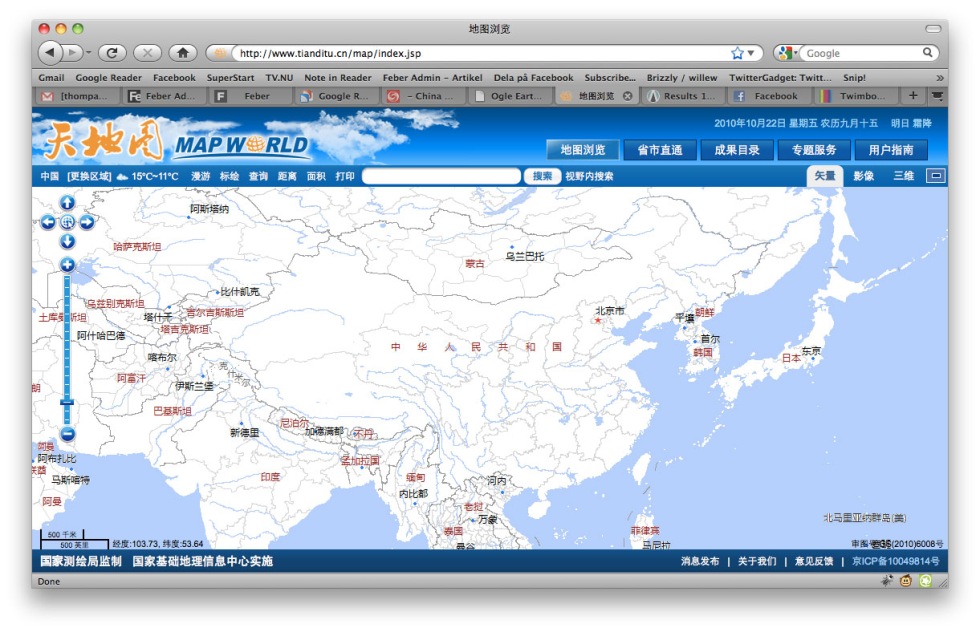The height and width of the screenshot is (632, 980).
Task: Expand the bookmarks bar overflow chevron
Action: (939, 78)
